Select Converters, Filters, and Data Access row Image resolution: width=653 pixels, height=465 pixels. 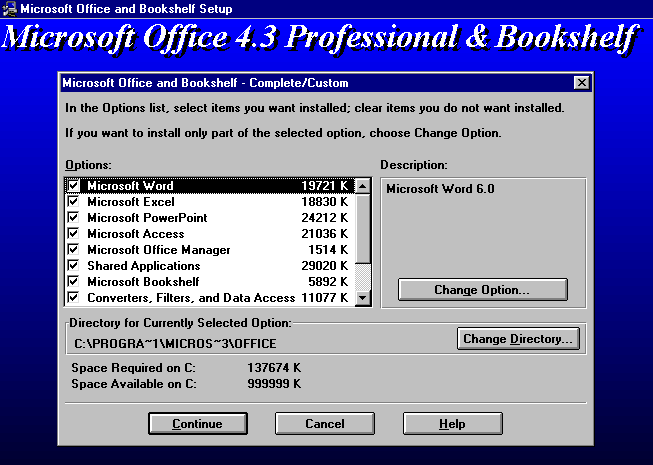210,298
